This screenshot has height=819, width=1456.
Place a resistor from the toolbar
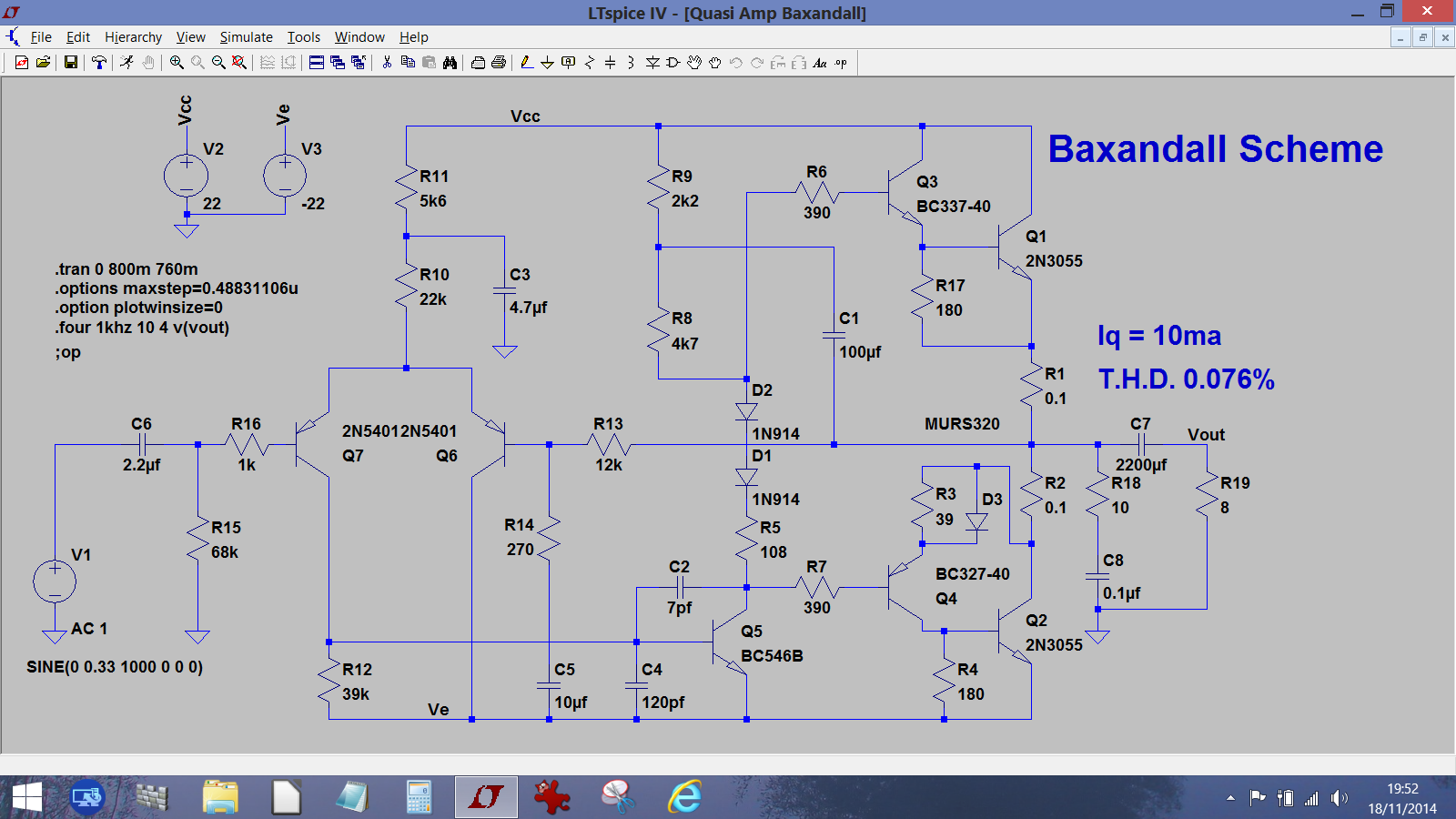point(590,62)
